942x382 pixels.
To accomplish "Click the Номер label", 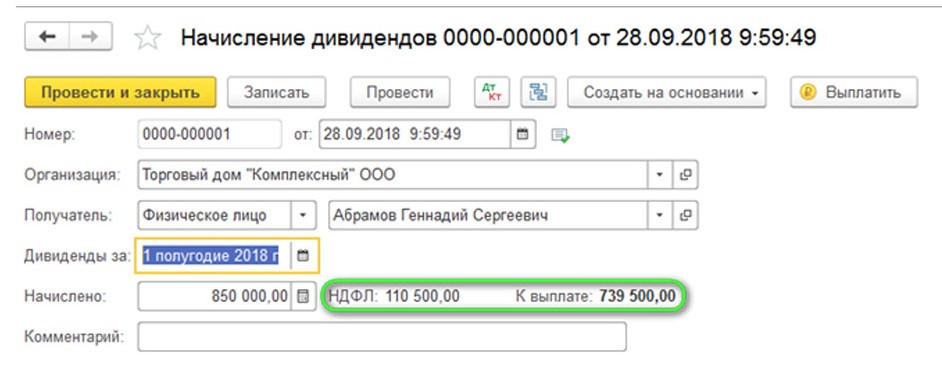I will [49, 135].
